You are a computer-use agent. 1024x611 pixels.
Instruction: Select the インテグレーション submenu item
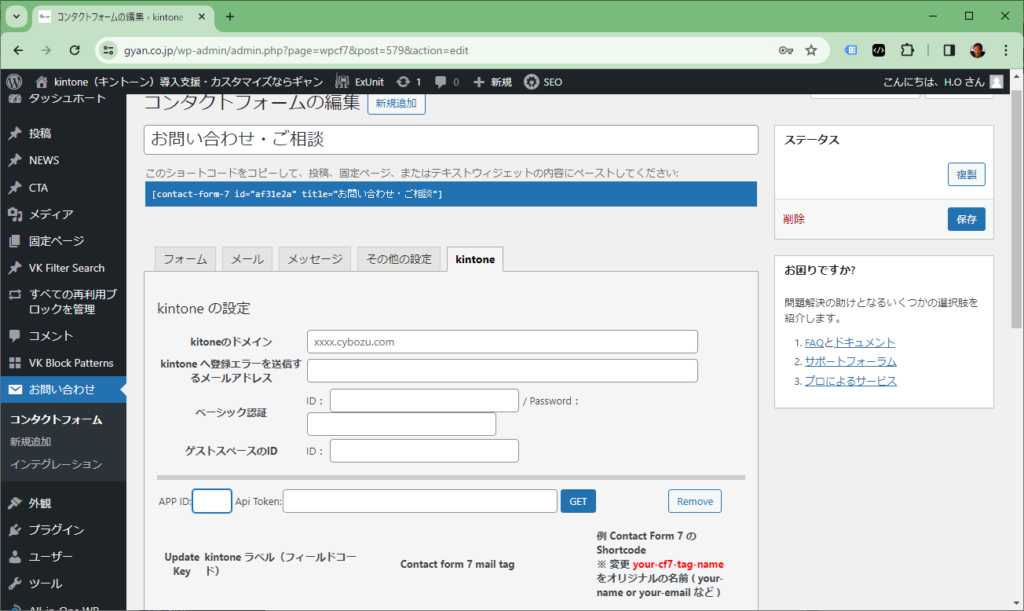pos(56,464)
